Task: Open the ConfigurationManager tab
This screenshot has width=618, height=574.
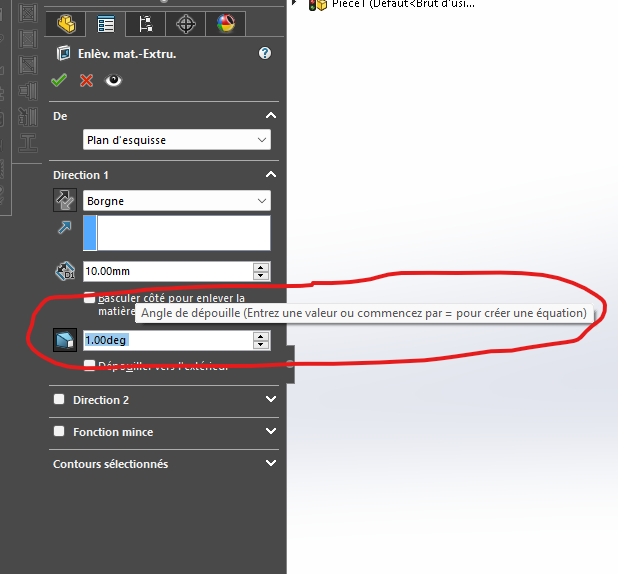Action: tap(146, 23)
